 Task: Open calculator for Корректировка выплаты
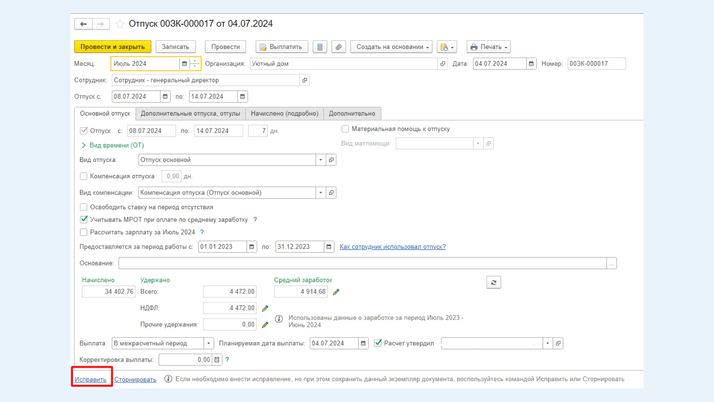[217, 360]
